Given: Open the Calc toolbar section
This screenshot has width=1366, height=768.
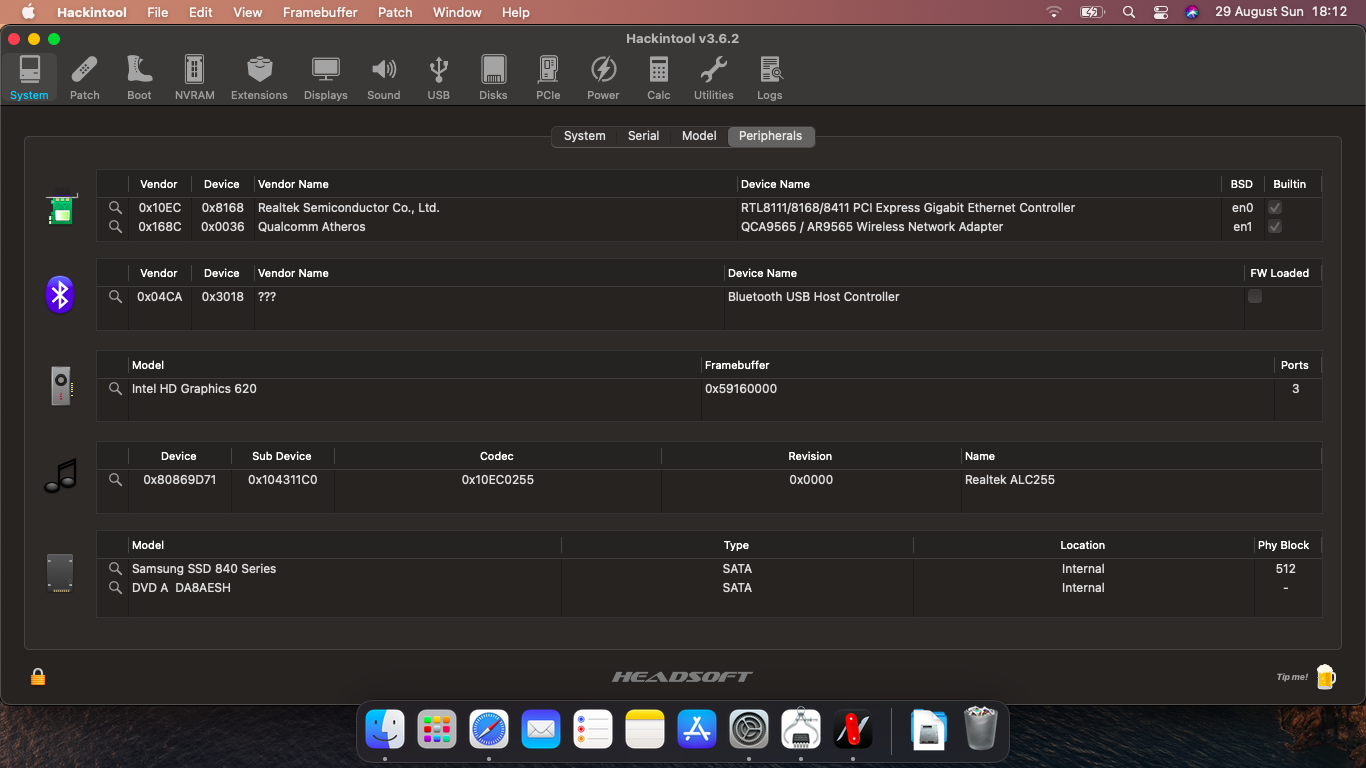Looking at the screenshot, I should 658,77.
